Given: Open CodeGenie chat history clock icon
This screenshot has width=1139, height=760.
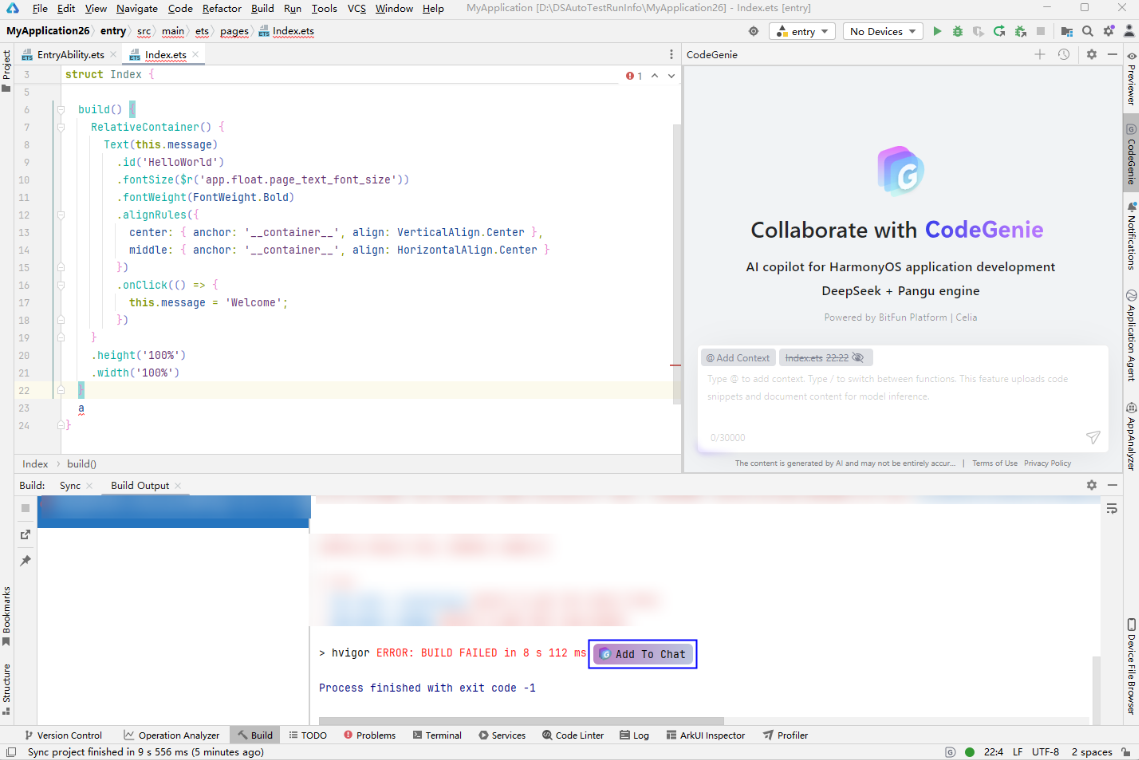Looking at the screenshot, I should pos(1063,54).
